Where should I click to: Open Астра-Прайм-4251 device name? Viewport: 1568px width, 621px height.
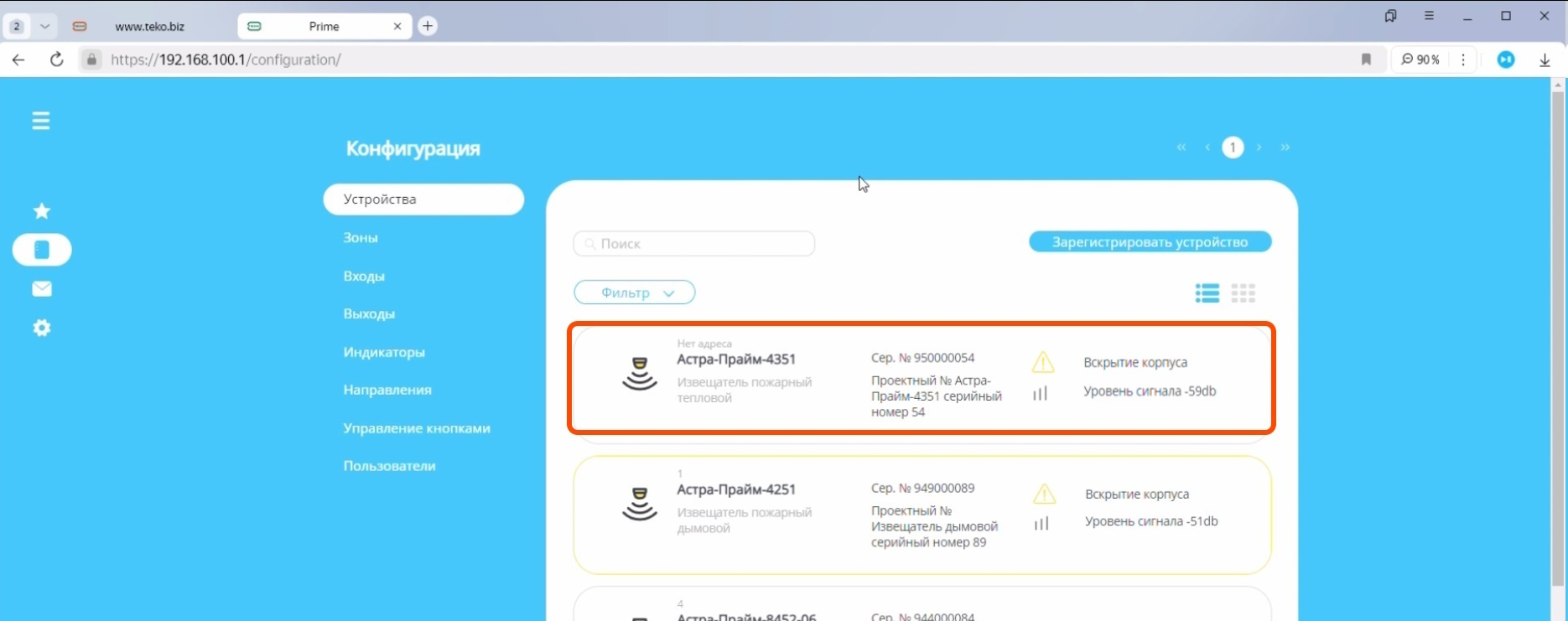tap(736, 489)
